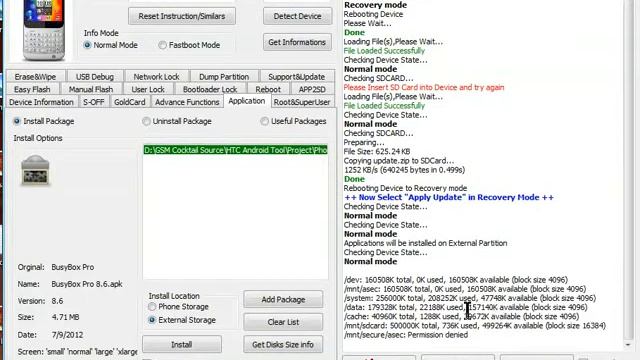Click Get Informations button
Screen dimensions: 640x360
(x=297, y=42)
